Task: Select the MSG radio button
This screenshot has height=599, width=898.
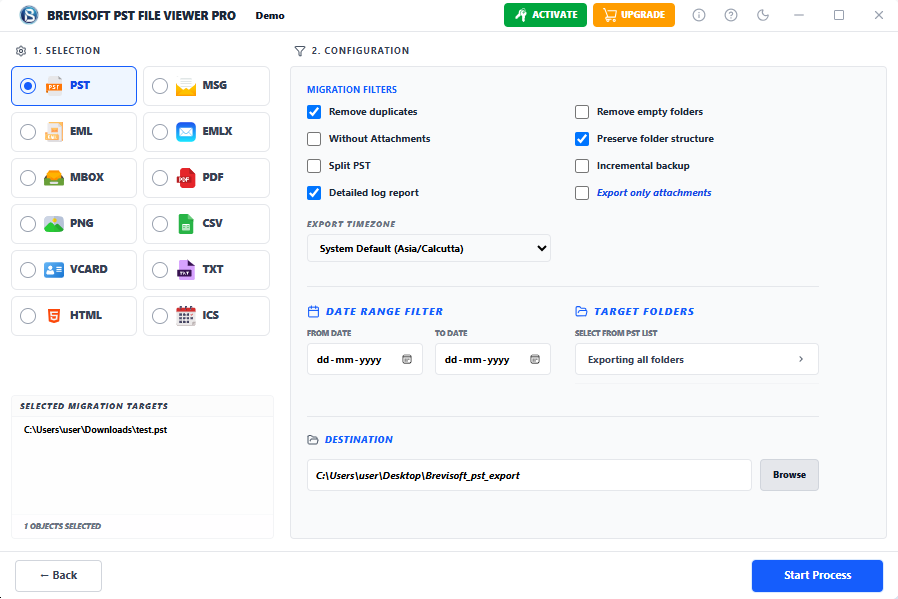Action: 160,86
